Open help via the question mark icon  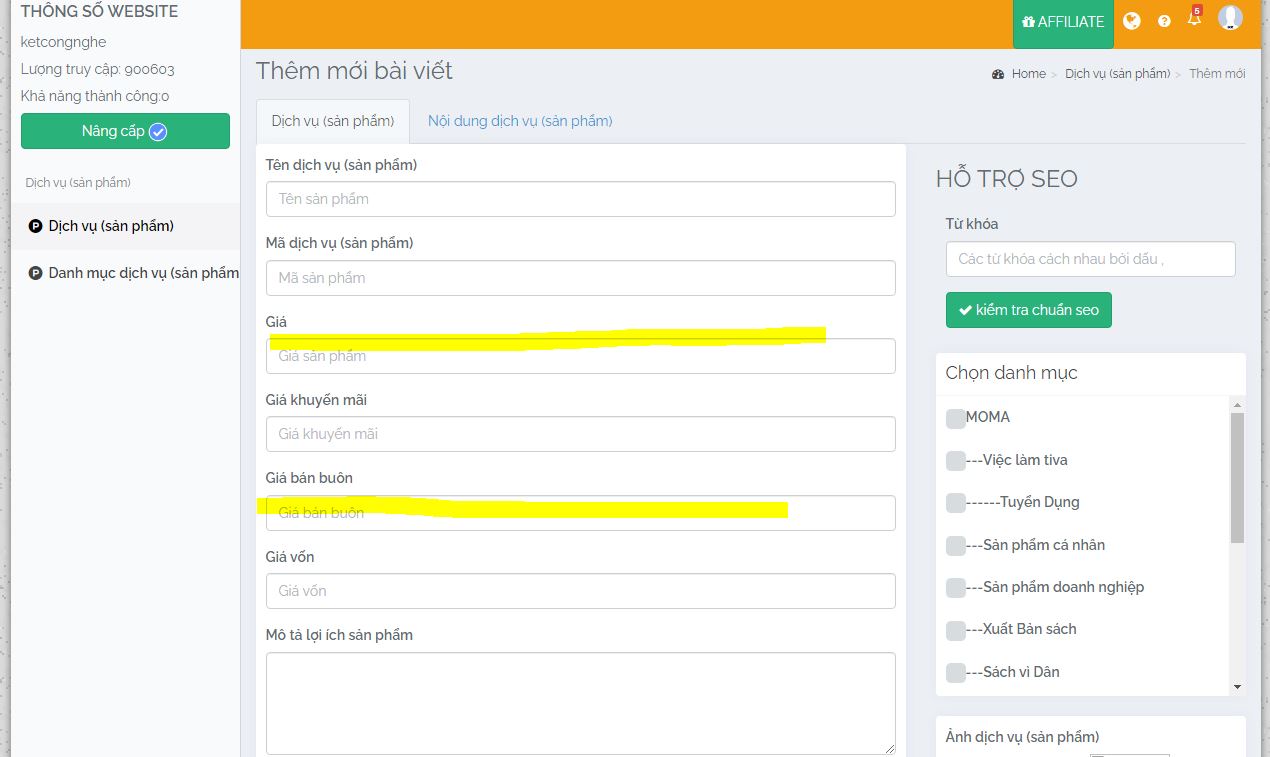pos(1164,21)
